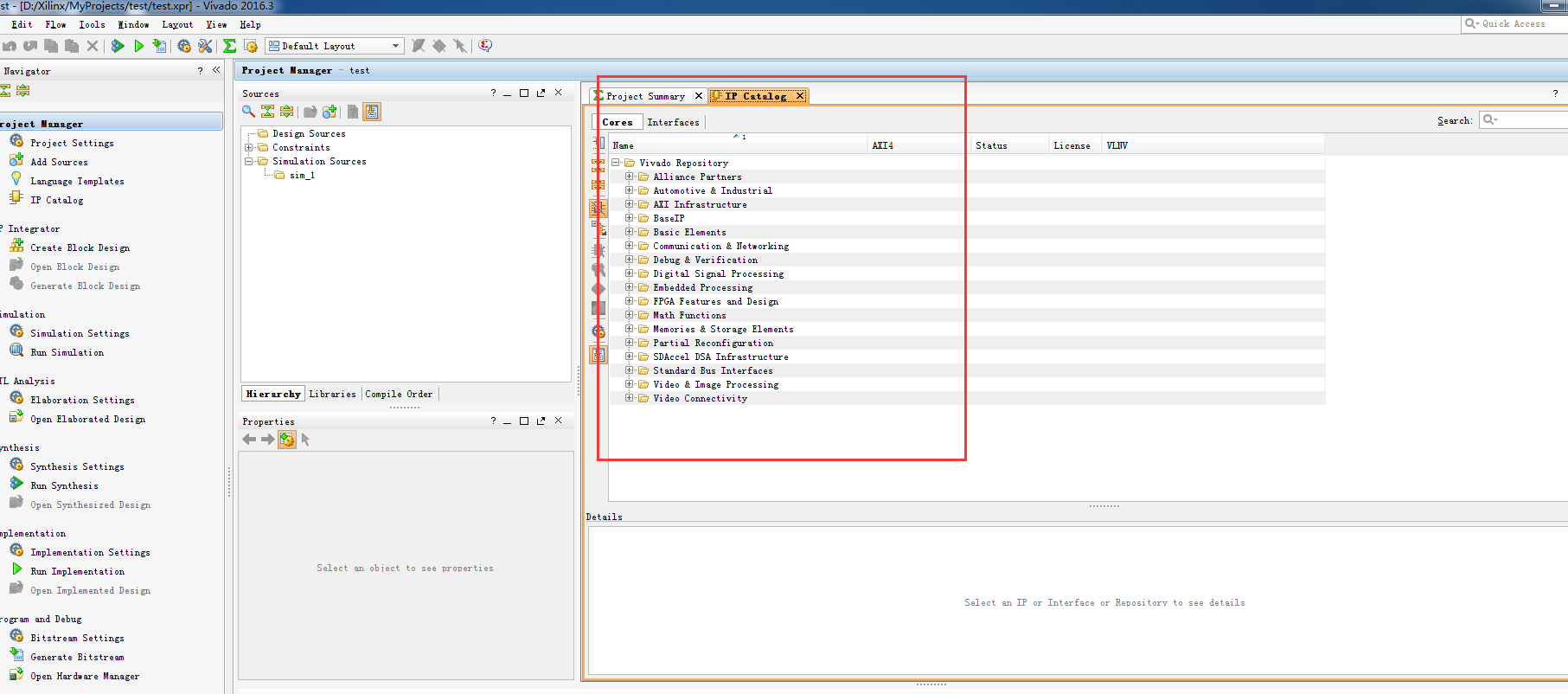Viewport: 1568px width, 694px height.
Task: Click the float-window icon in Sources panel header
Action: (541, 93)
